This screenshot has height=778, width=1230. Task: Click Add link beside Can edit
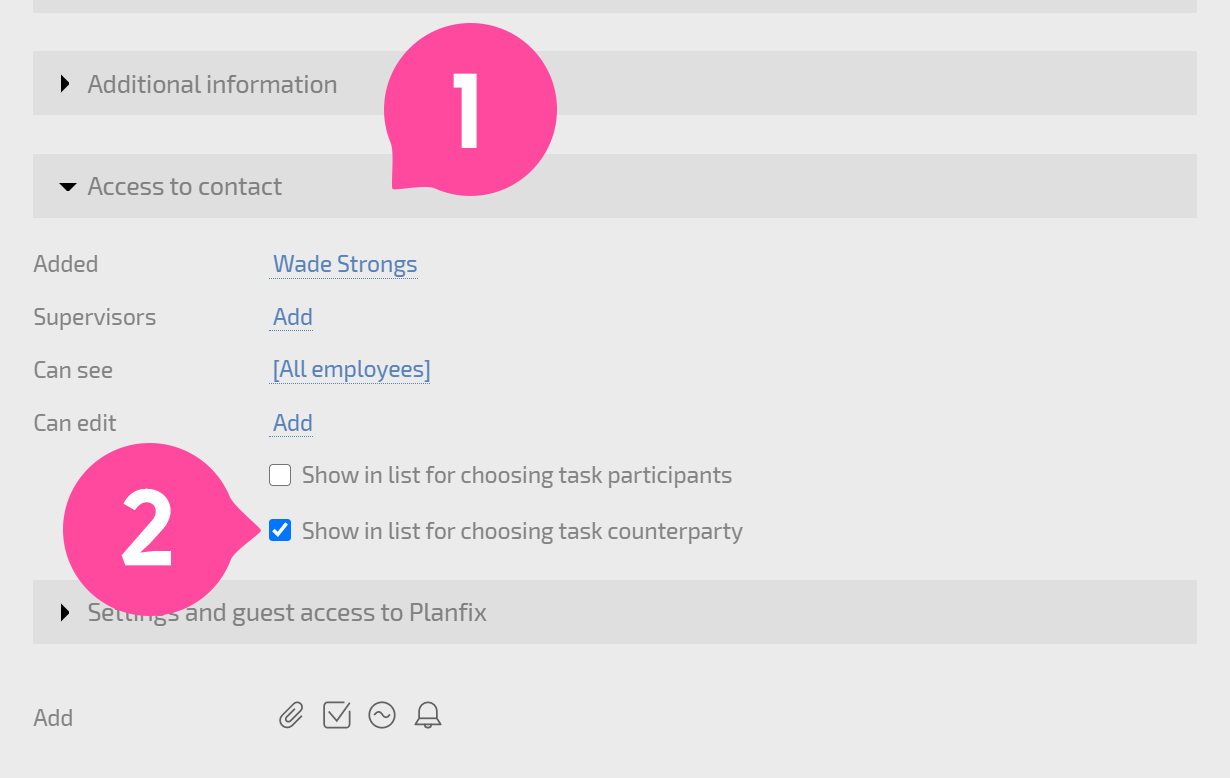pyautogui.click(x=293, y=423)
